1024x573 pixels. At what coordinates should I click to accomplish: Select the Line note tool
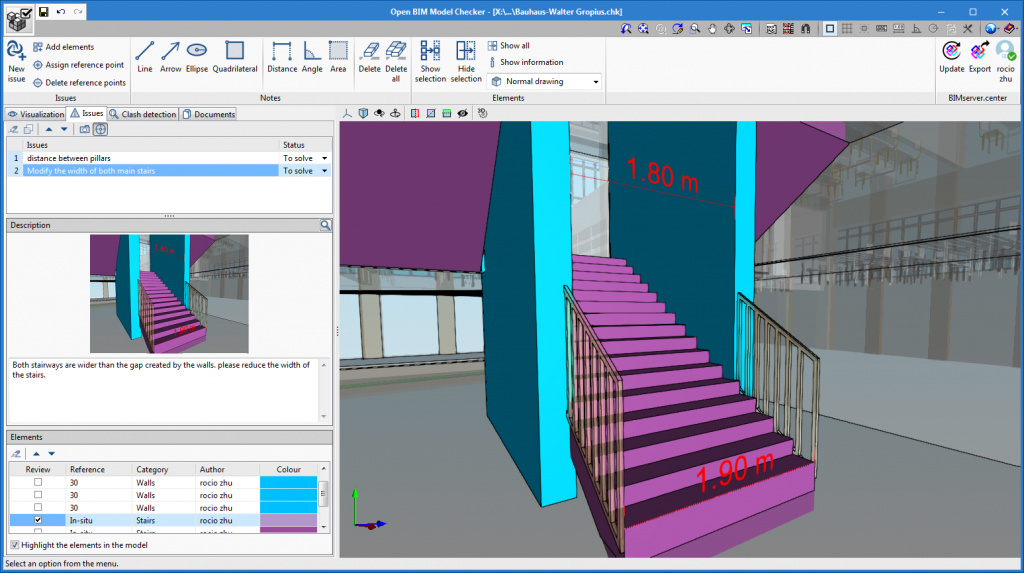tap(144, 57)
